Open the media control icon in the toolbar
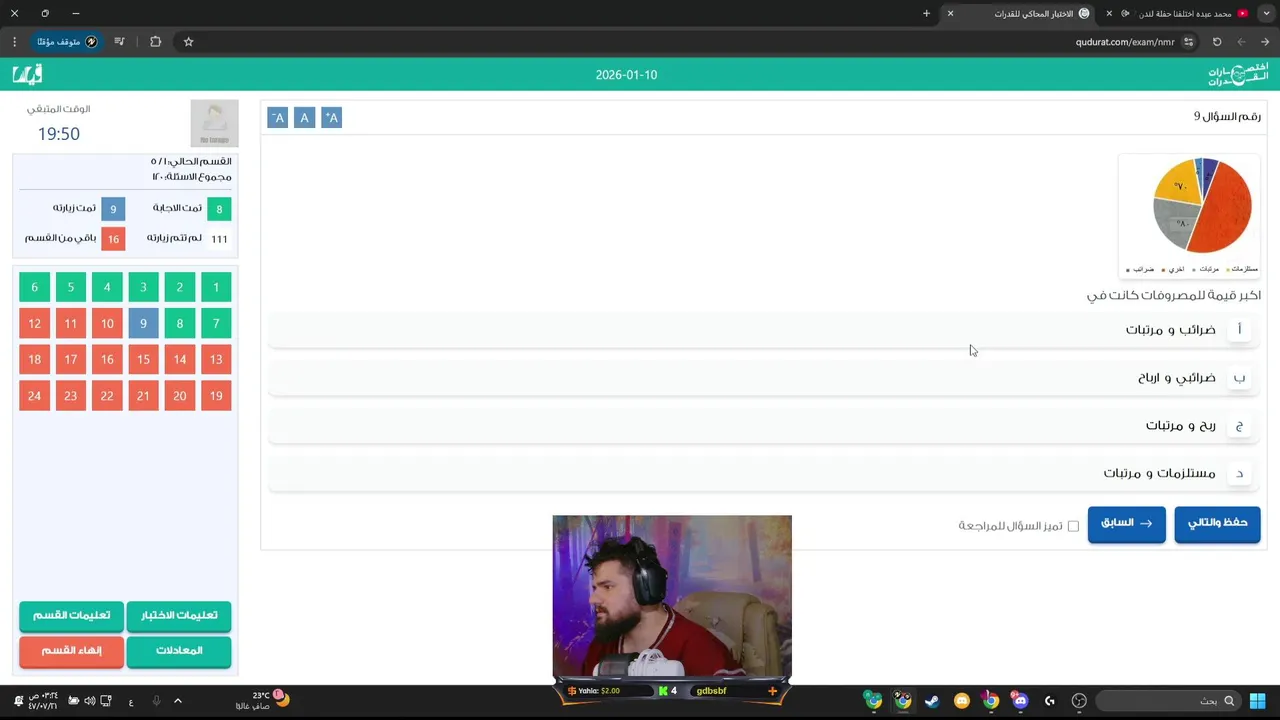This screenshot has width=1280, height=720. (119, 42)
